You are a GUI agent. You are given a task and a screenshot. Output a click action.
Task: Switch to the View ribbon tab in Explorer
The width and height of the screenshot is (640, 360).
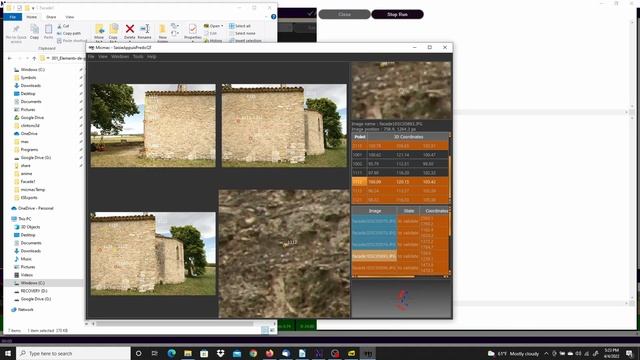70,17
